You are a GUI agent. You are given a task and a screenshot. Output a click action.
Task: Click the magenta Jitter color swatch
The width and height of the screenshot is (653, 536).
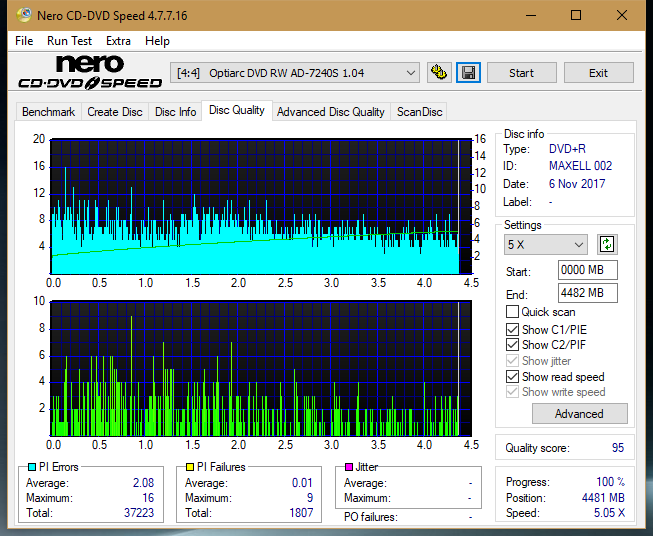pos(349,467)
